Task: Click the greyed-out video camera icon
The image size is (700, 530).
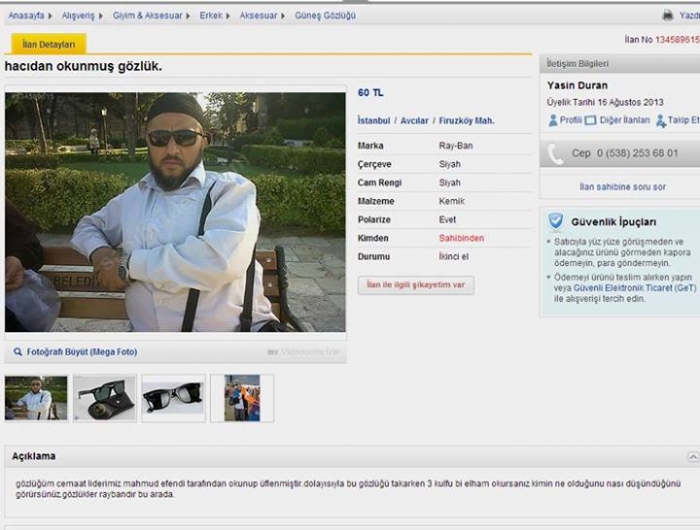Action: click(272, 352)
